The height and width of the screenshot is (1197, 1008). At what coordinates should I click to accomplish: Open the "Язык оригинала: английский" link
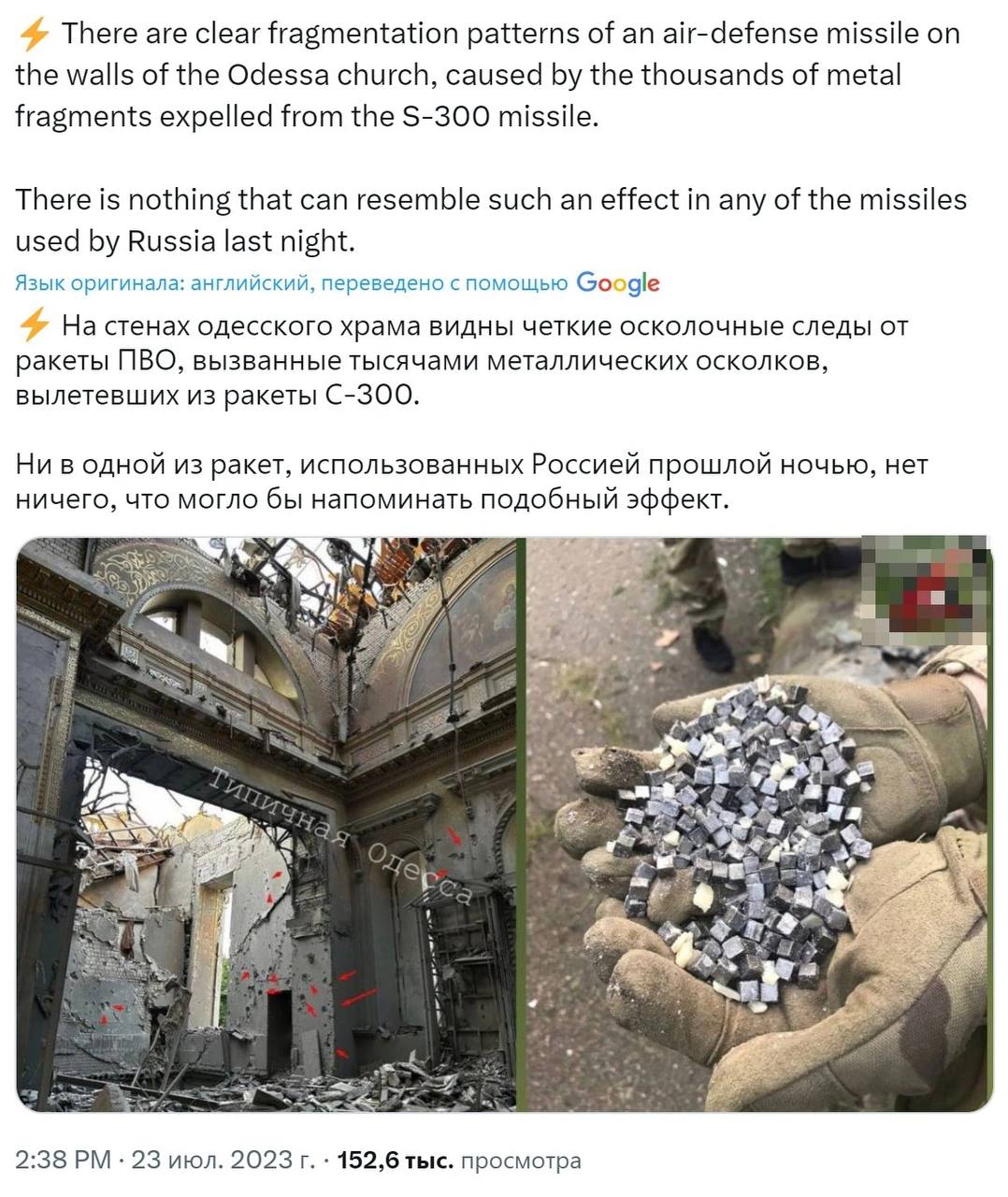tap(166, 284)
